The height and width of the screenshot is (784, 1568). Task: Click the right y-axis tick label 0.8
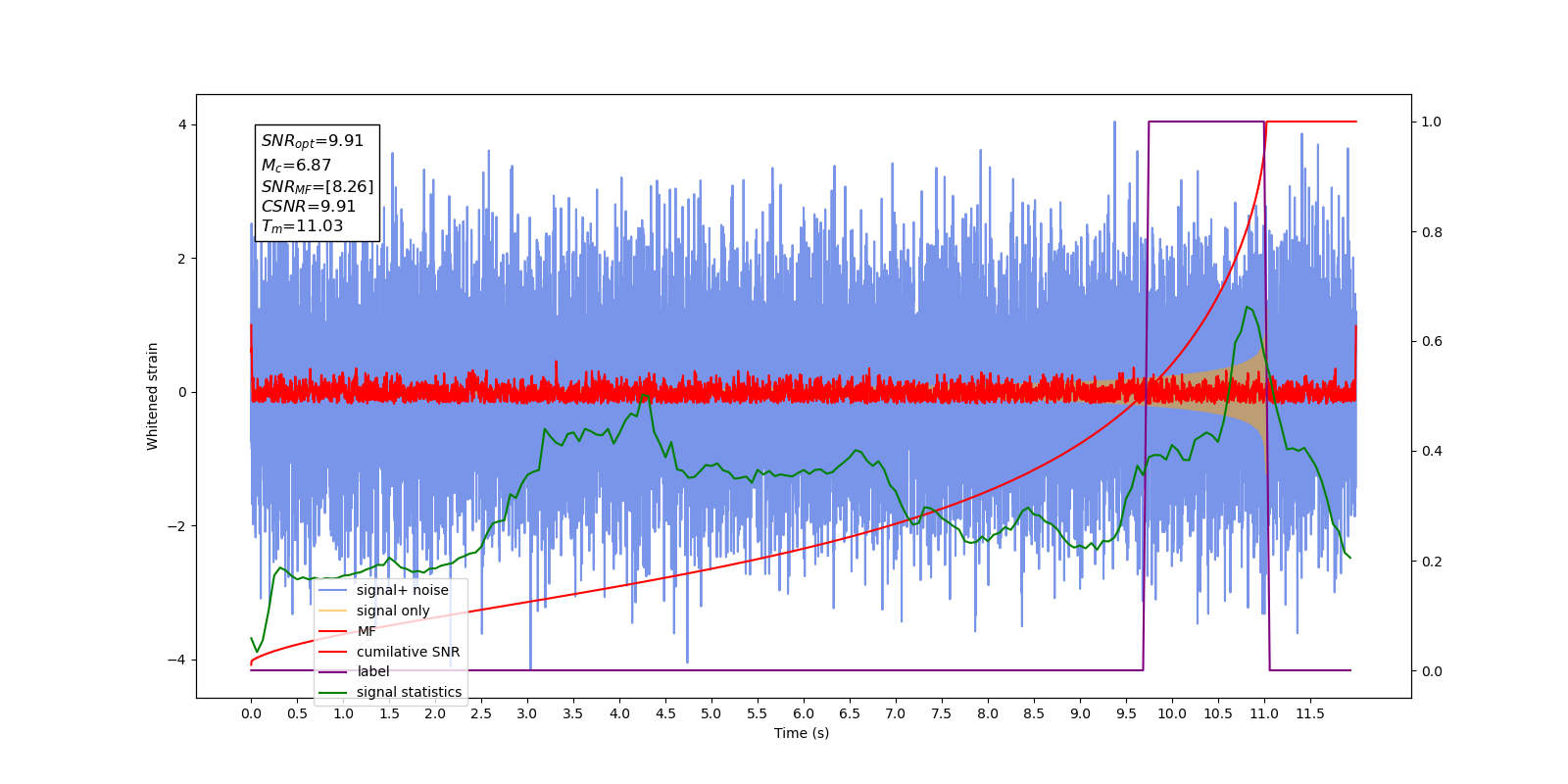click(1432, 232)
